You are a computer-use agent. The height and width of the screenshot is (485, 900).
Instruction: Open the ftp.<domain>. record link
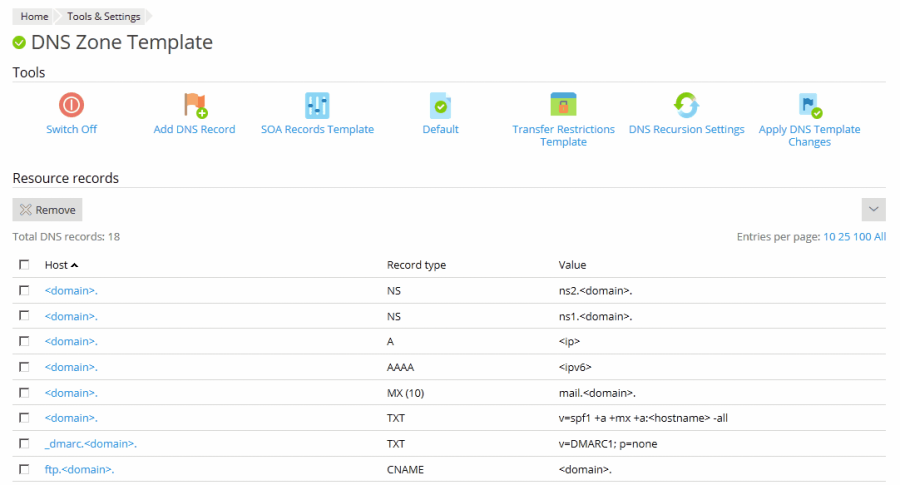[79, 469]
